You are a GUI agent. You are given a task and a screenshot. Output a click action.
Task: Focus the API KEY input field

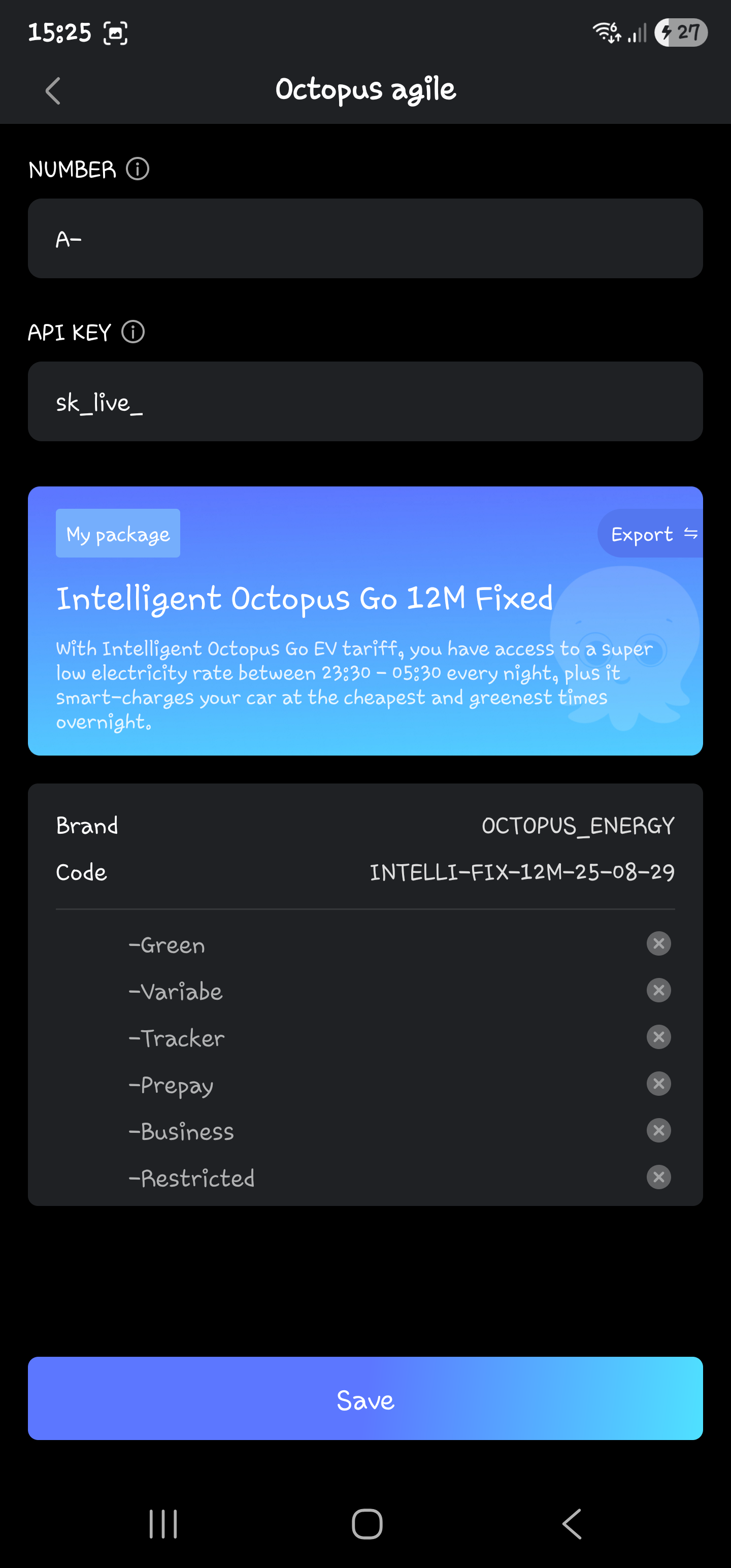(x=365, y=402)
